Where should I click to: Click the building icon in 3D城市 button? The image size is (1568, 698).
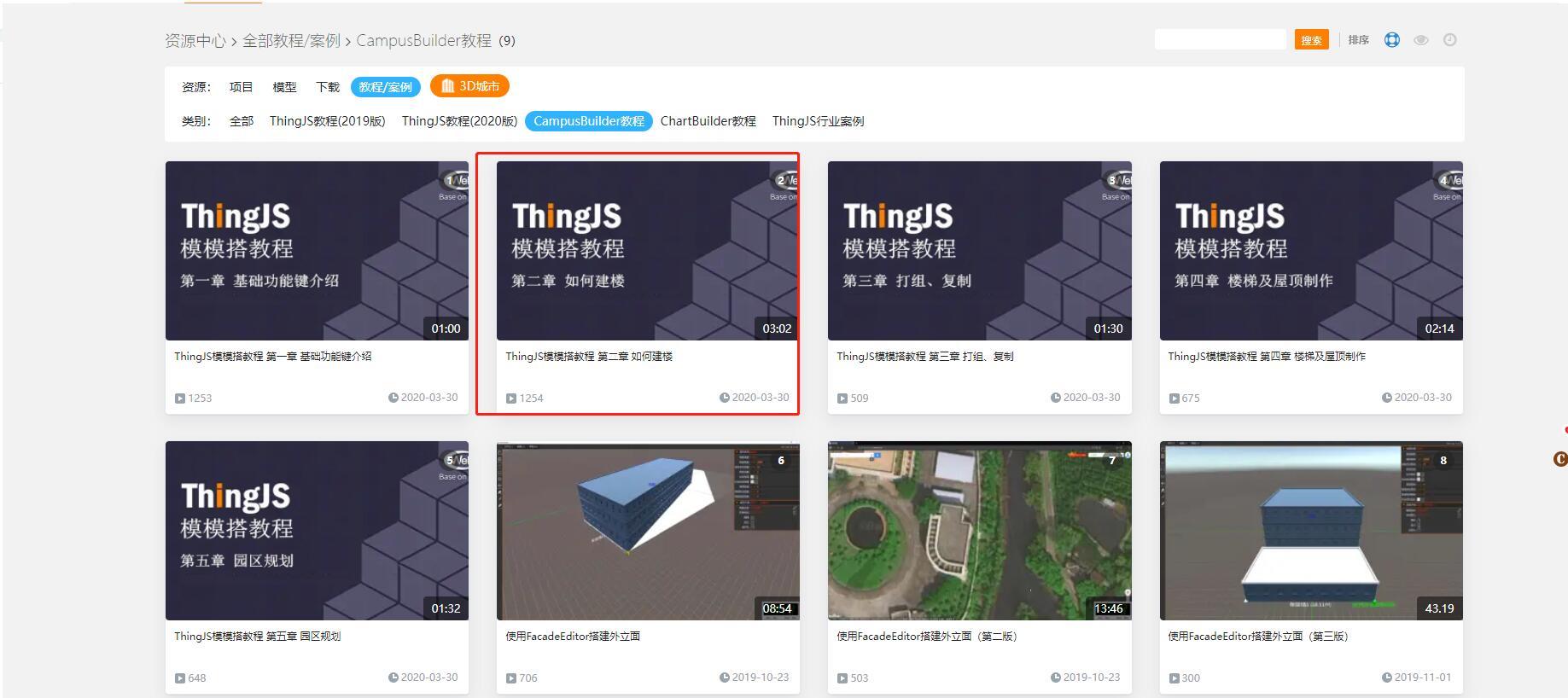[x=448, y=86]
